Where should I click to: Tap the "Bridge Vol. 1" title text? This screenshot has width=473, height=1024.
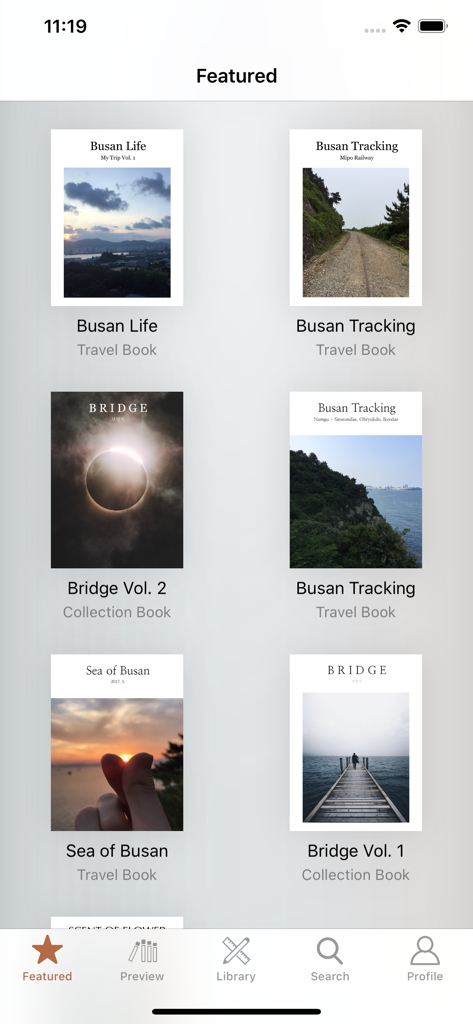click(x=355, y=851)
